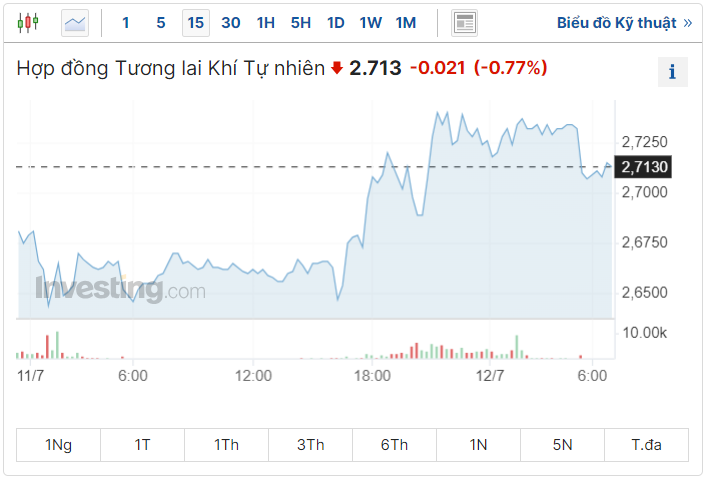Switch to the 1H interval
Screen dimensions: 708x478
pyautogui.click(x=265, y=22)
